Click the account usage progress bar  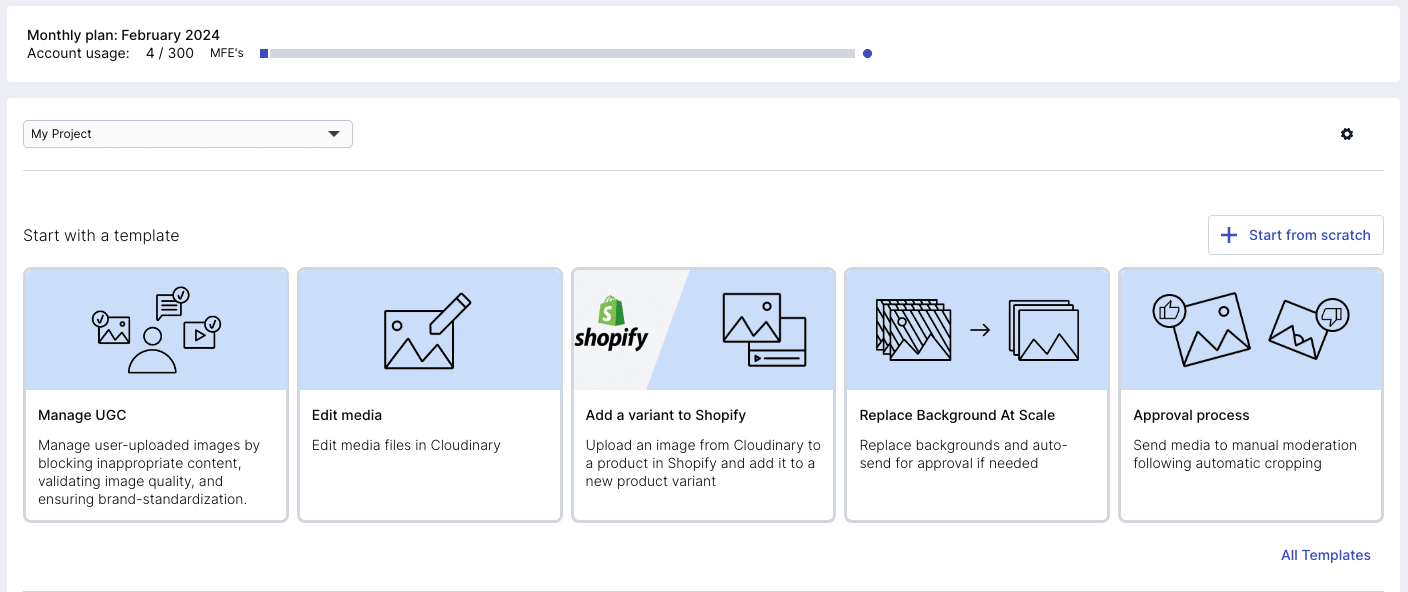coord(561,54)
